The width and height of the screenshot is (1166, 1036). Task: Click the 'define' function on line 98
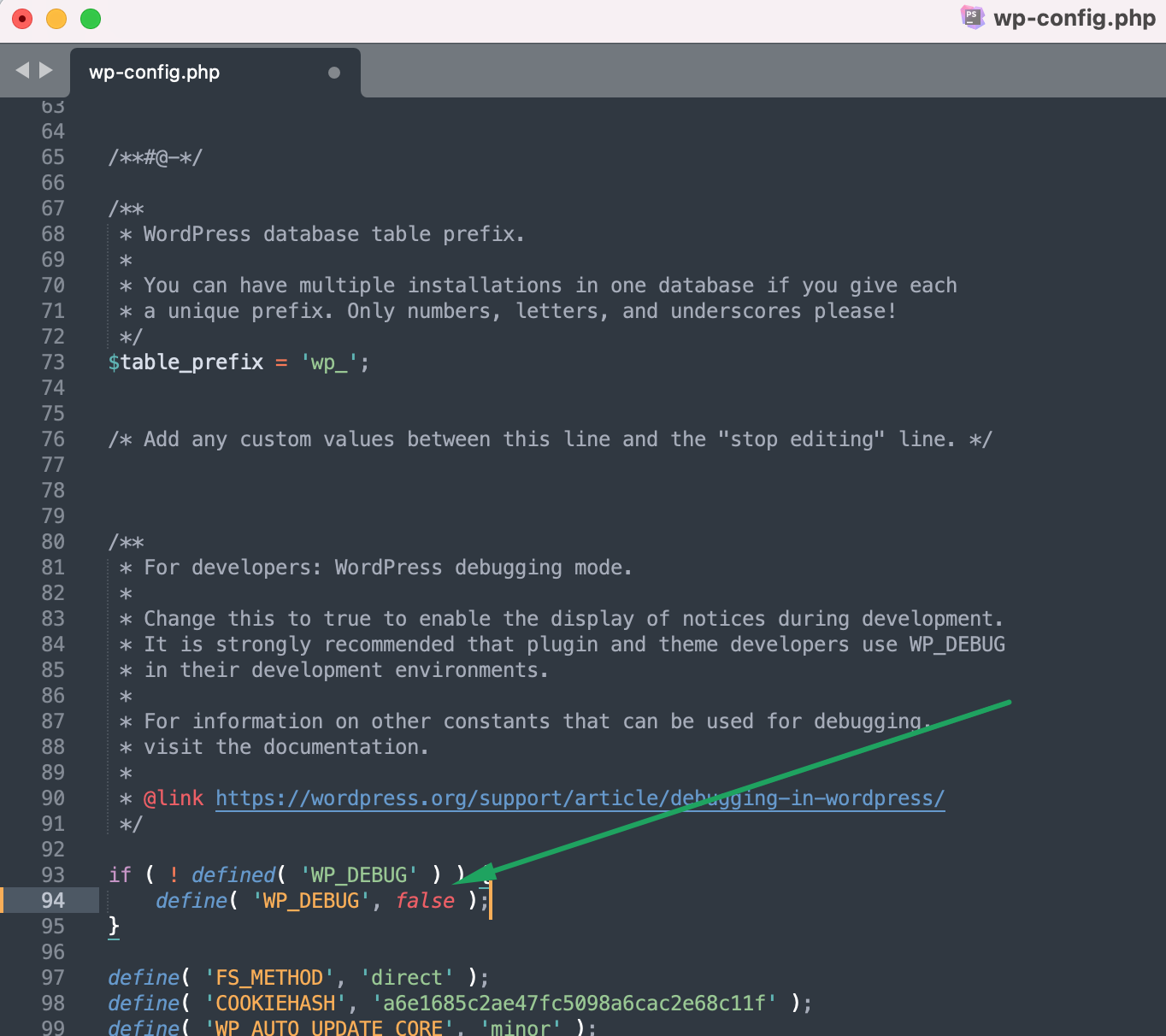point(144,1004)
